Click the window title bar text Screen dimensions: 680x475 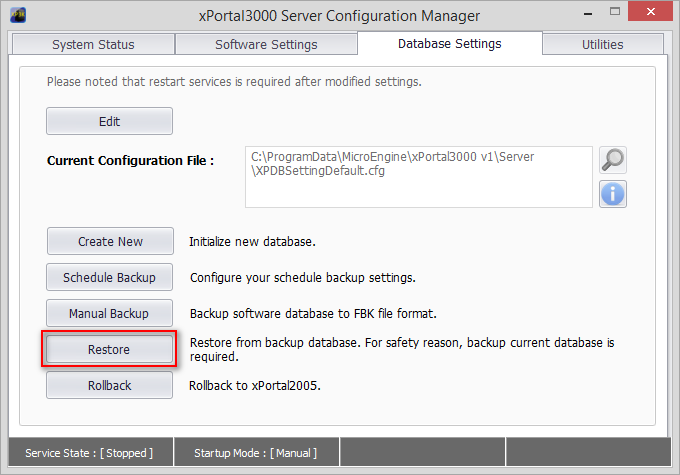click(x=340, y=16)
